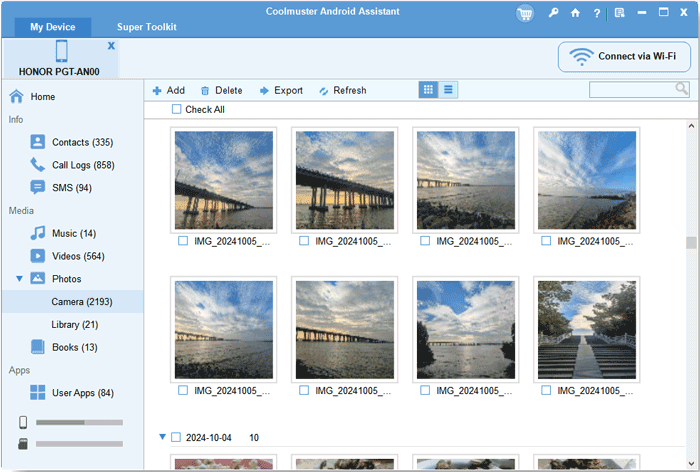Open the stone staircase photo thumbnail

(586, 328)
